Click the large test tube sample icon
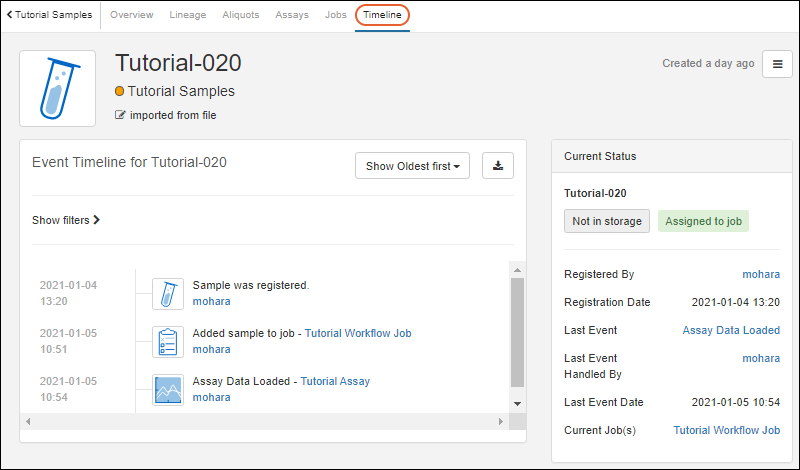The width and height of the screenshot is (800, 470). 58,89
